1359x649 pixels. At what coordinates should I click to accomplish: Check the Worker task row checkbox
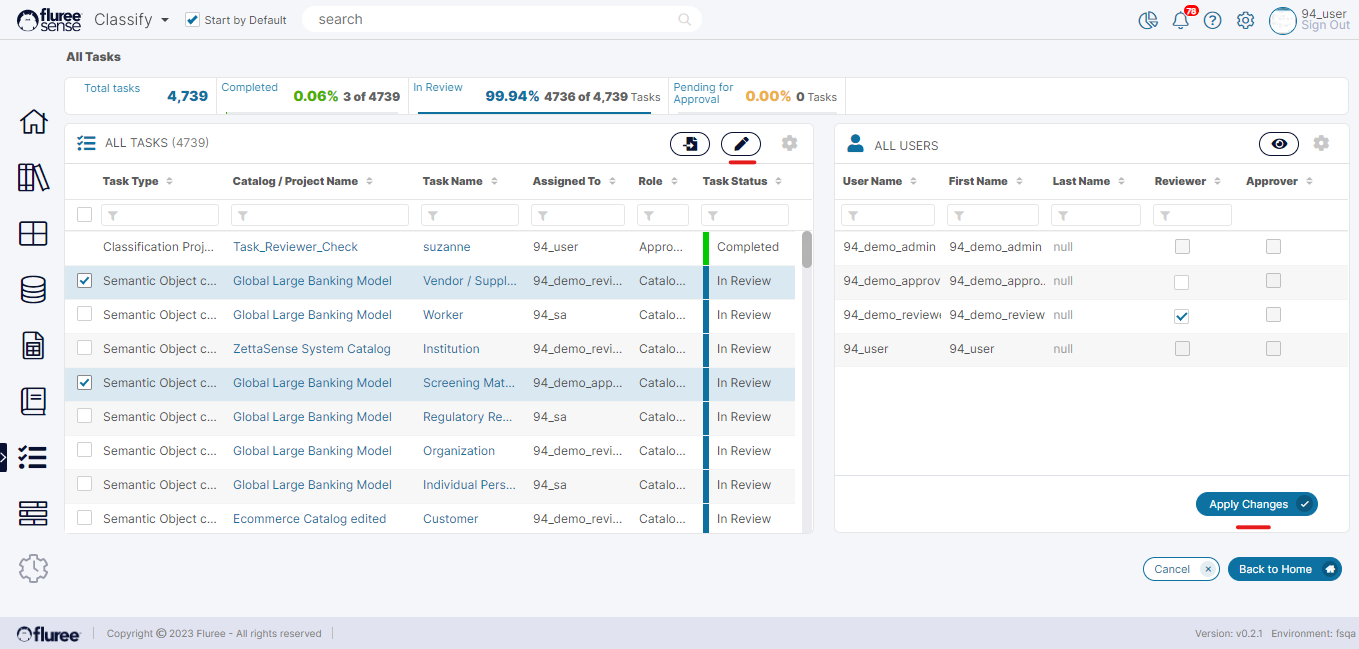tap(85, 315)
